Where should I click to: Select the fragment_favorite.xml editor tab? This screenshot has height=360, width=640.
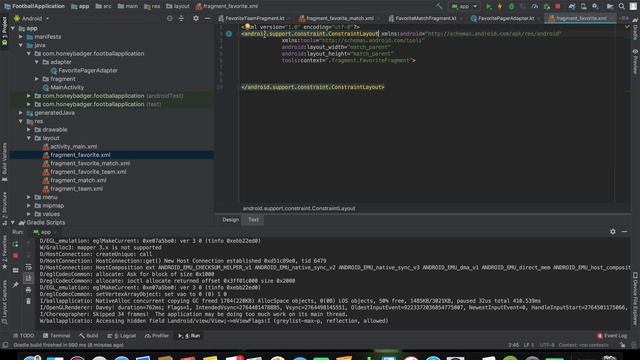tap(580, 18)
